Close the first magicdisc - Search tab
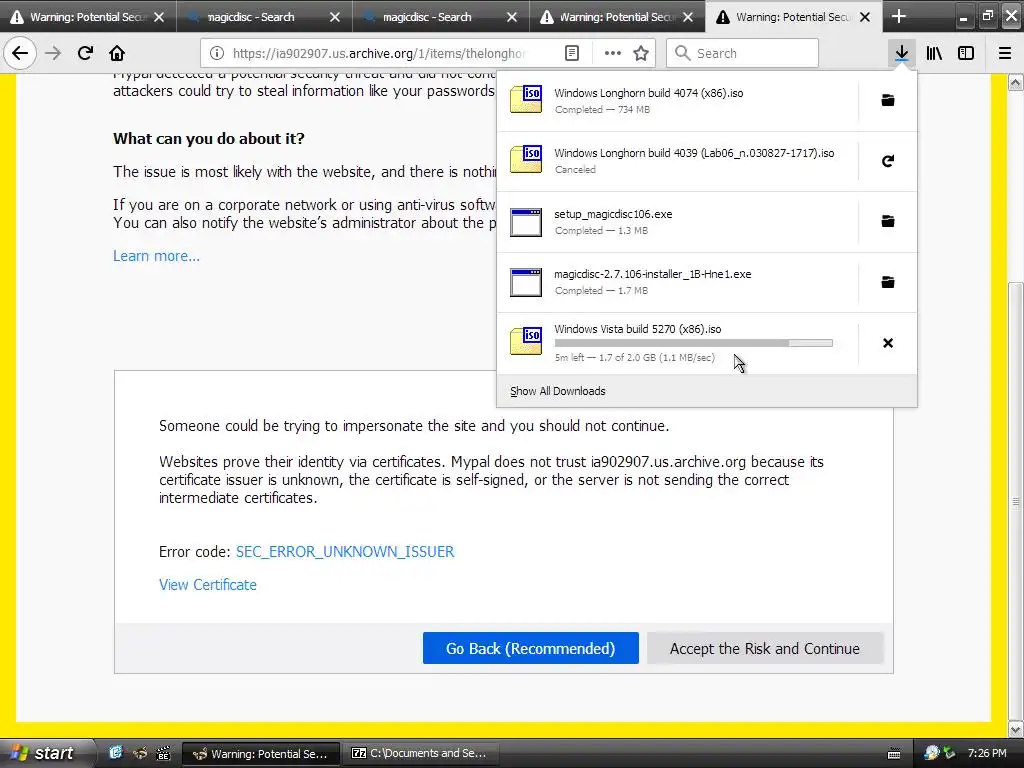Screen dimensions: 1024x768 point(335,17)
